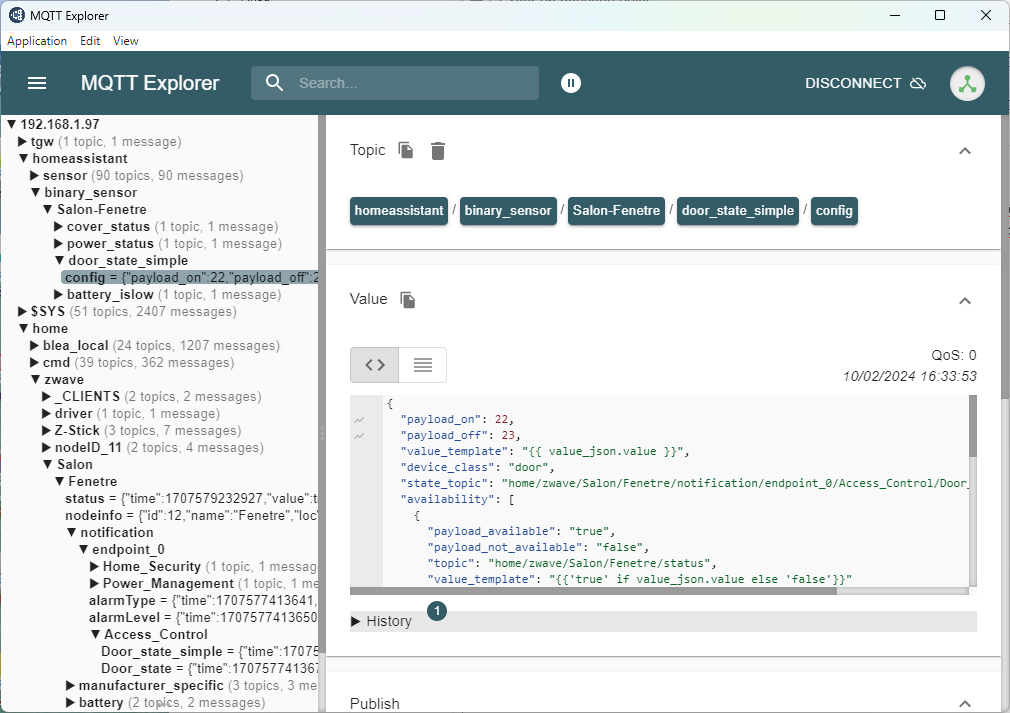
Task: Collapse the zwave topic
Action: coord(36,379)
